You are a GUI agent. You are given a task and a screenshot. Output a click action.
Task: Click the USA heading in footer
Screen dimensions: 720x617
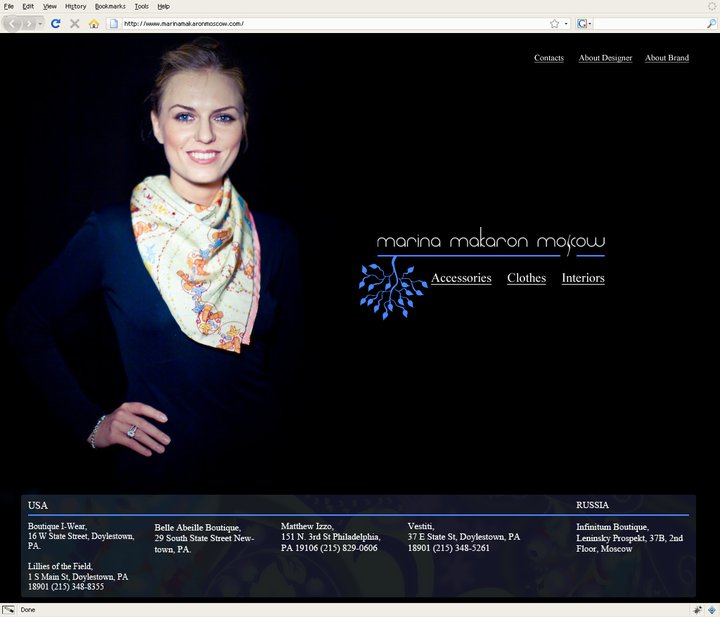coord(38,505)
